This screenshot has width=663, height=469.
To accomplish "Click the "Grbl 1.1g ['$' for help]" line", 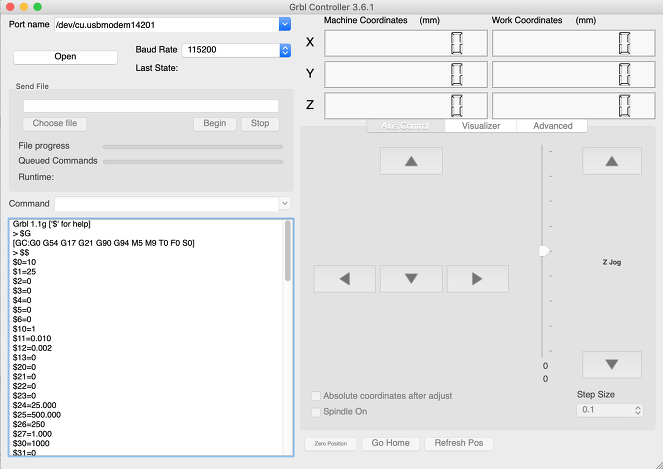I will click(x=52, y=224).
